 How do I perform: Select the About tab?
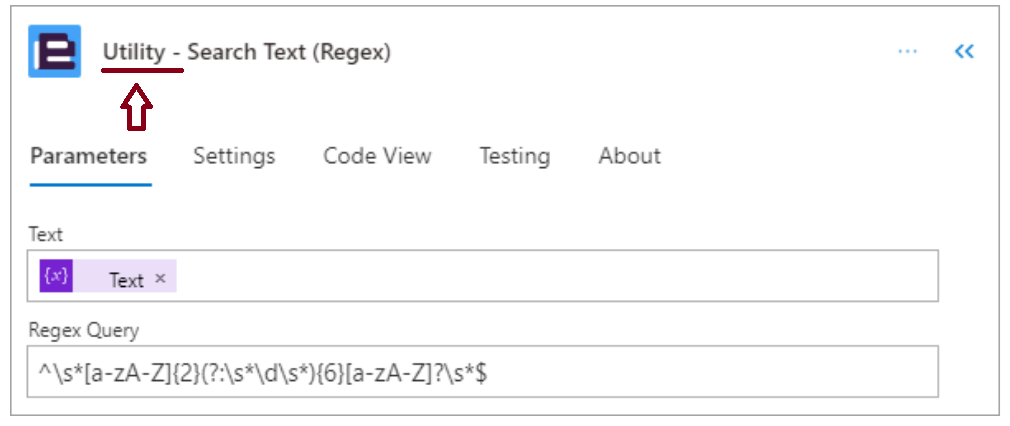point(629,156)
